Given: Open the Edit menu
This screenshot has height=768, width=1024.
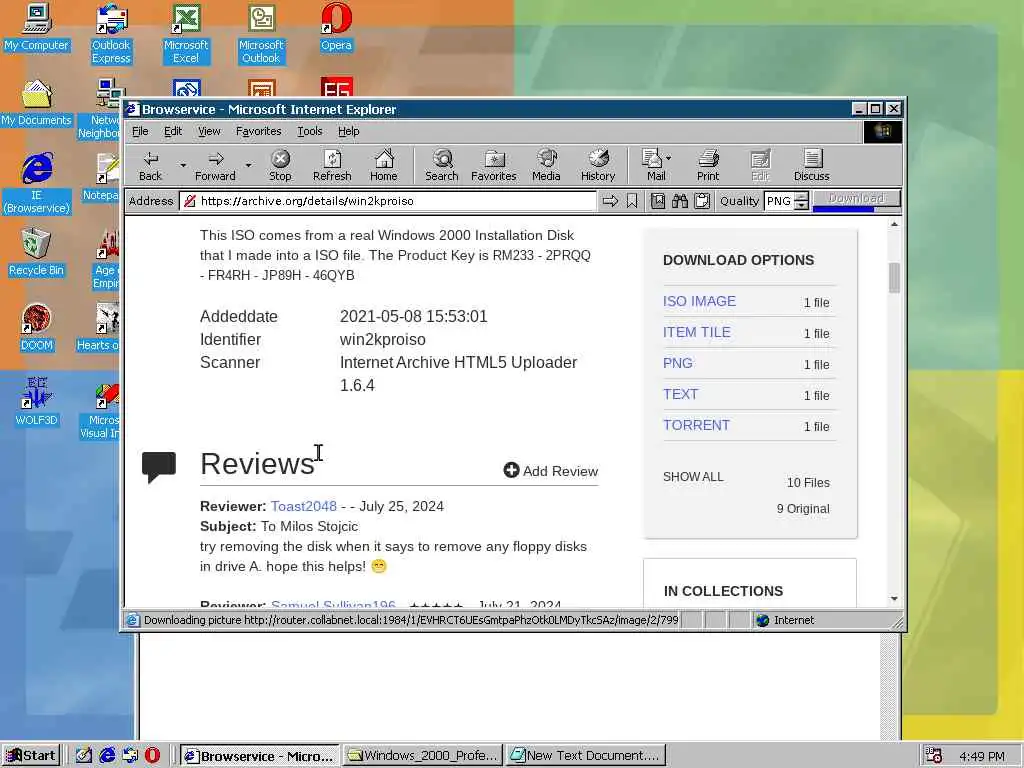Looking at the screenshot, I should [173, 131].
